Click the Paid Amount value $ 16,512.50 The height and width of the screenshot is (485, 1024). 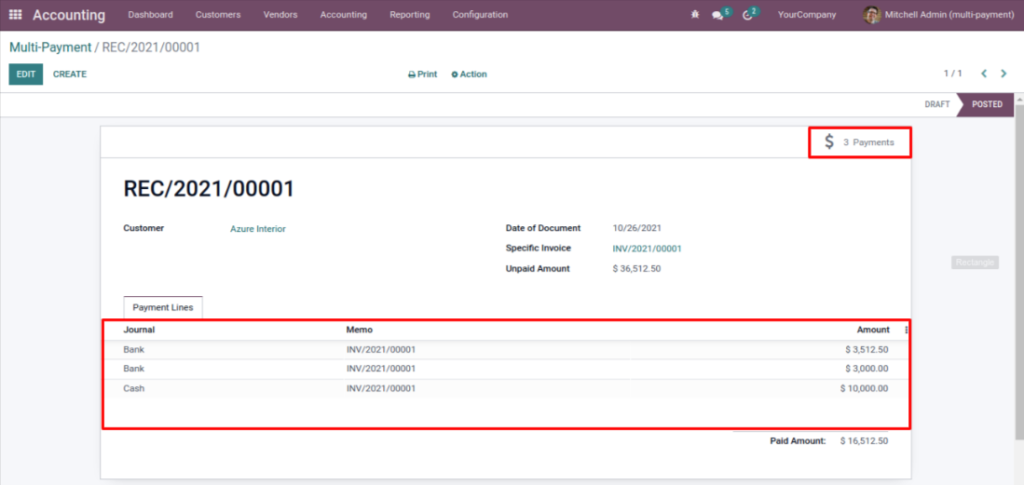click(x=864, y=441)
